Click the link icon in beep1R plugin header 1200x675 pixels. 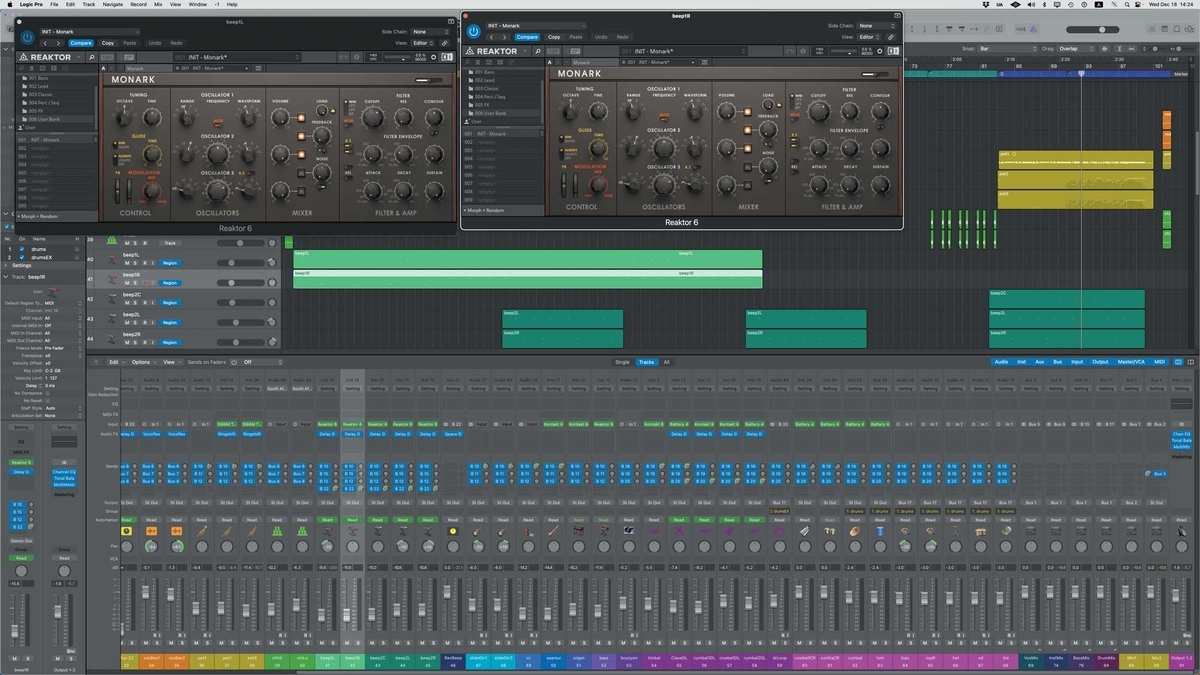click(891, 37)
